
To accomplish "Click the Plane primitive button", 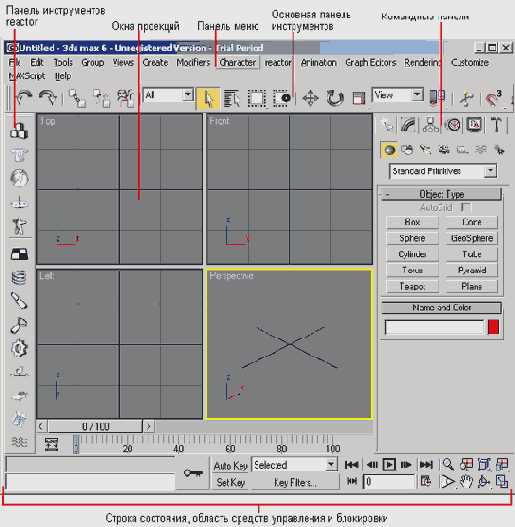I will 472,286.
